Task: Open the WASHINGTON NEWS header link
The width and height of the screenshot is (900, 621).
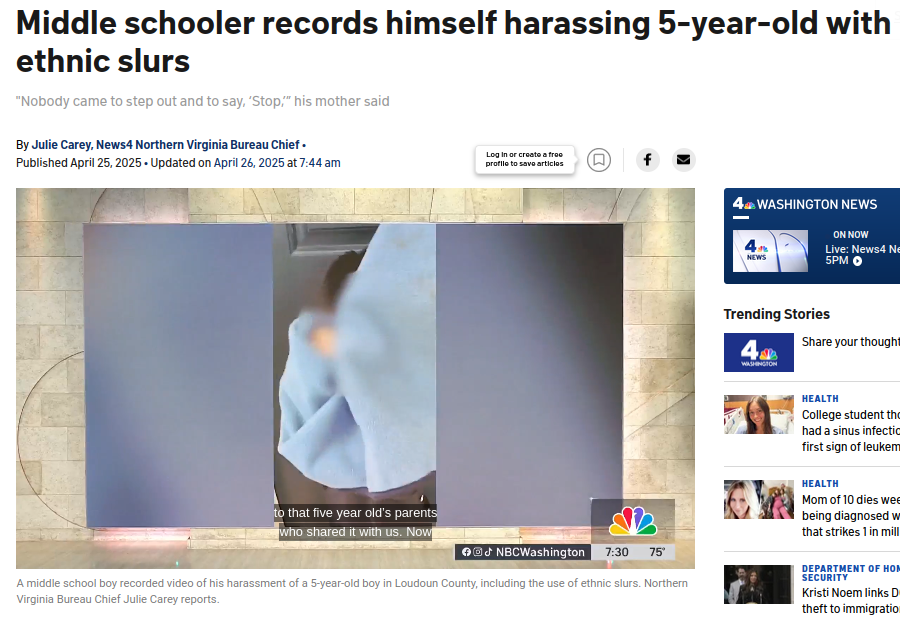Action: pyautogui.click(x=817, y=204)
